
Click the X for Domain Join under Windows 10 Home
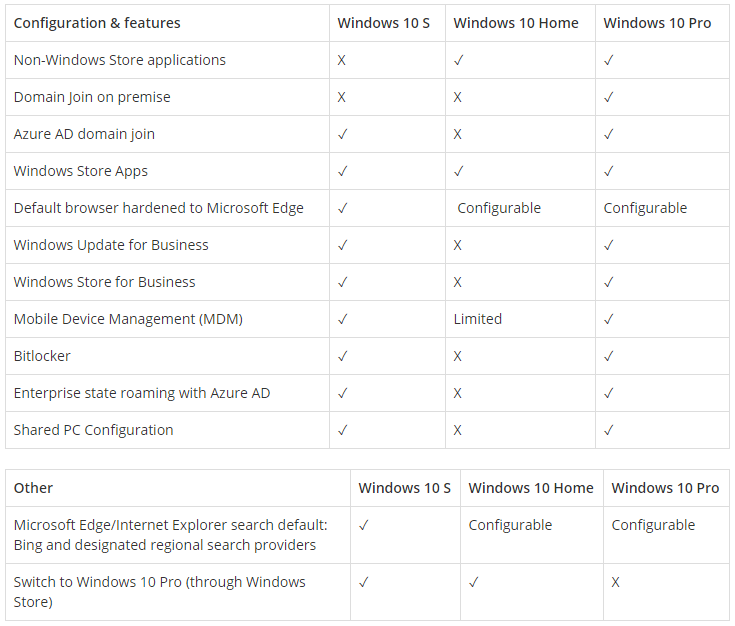[458, 97]
